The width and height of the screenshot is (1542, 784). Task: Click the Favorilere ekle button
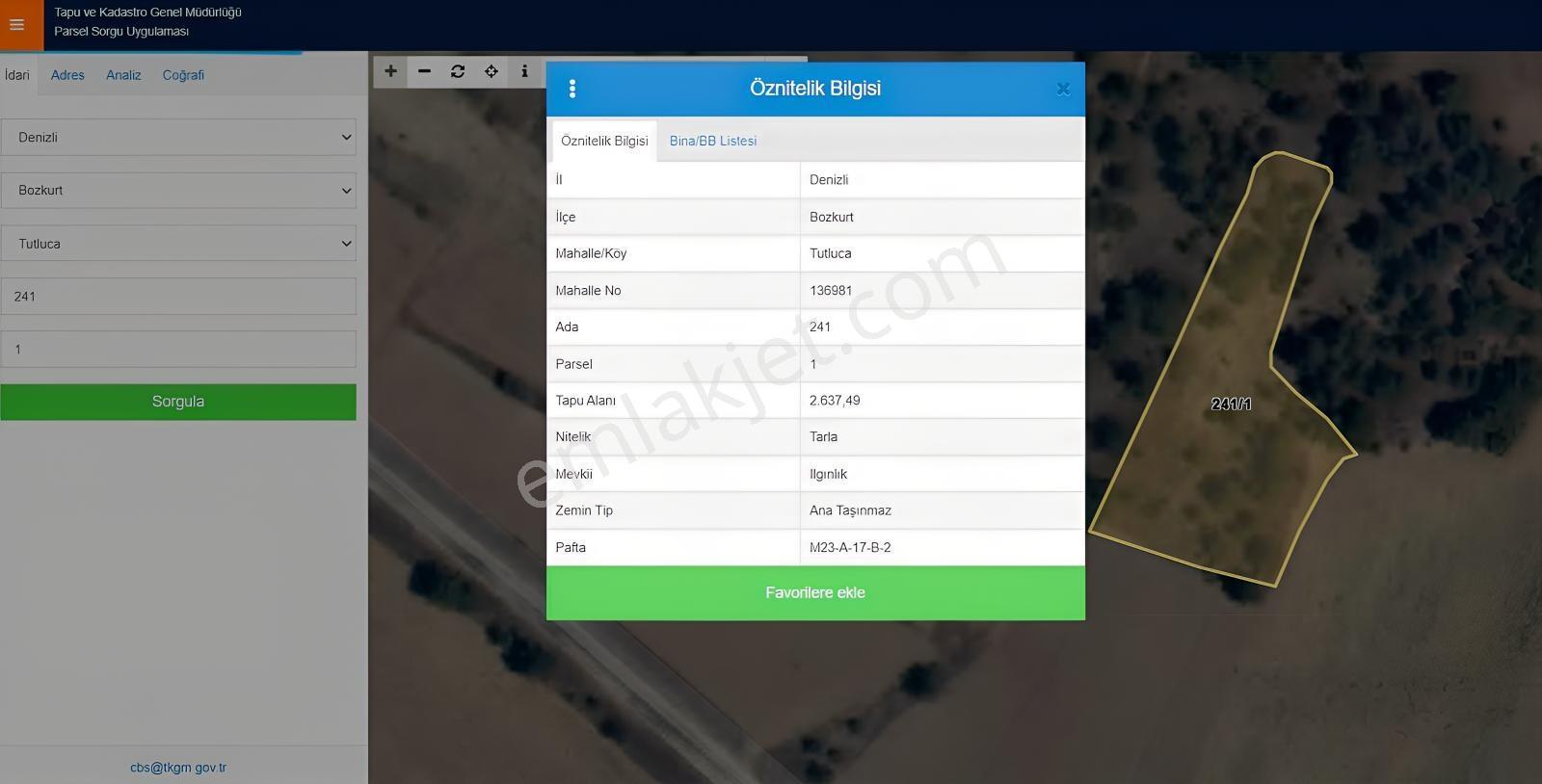[815, 592]
